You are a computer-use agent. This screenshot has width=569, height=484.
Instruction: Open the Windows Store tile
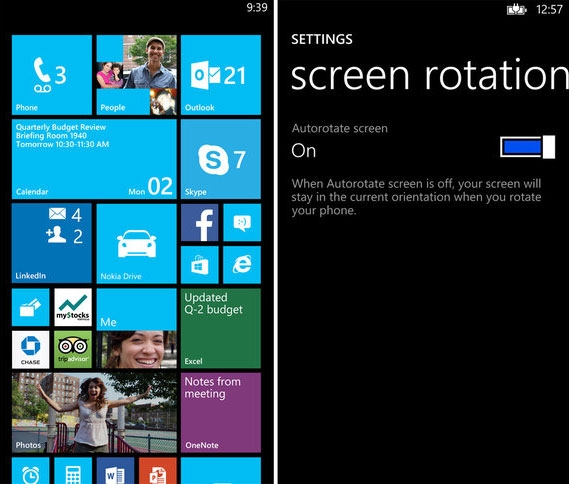point(200,264)
